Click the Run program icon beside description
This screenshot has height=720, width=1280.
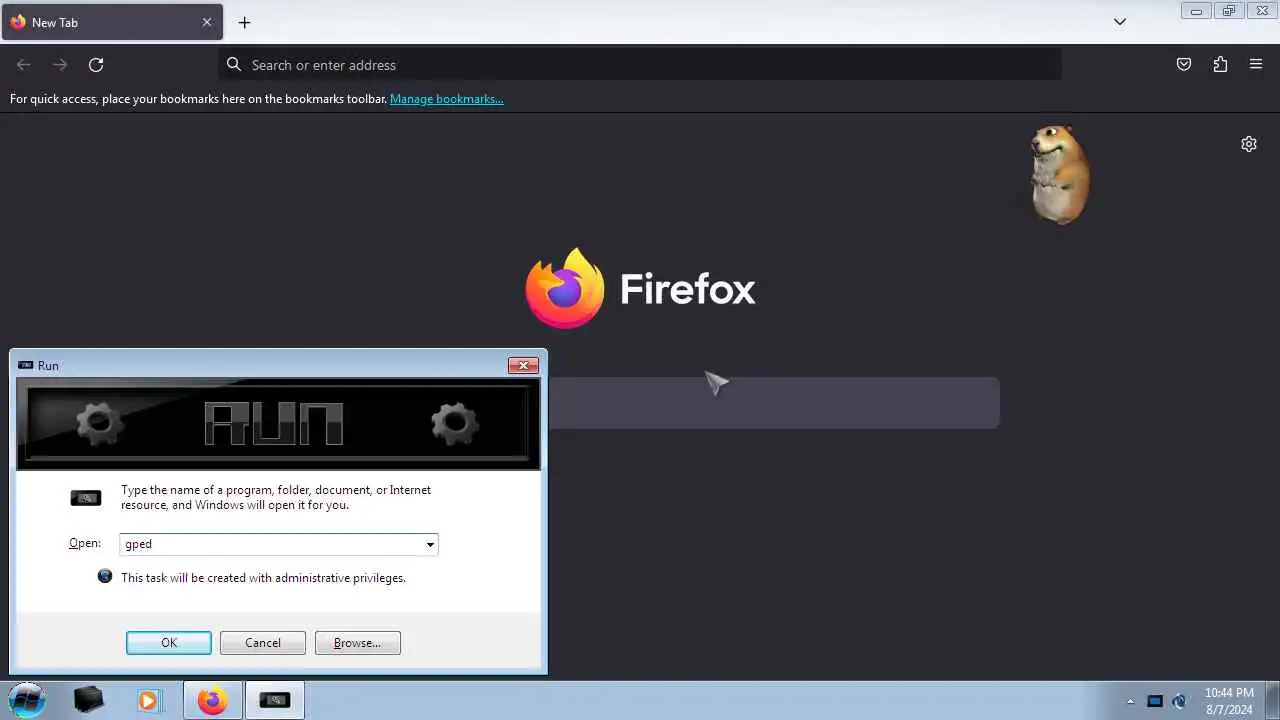click(x=86, y=498)
